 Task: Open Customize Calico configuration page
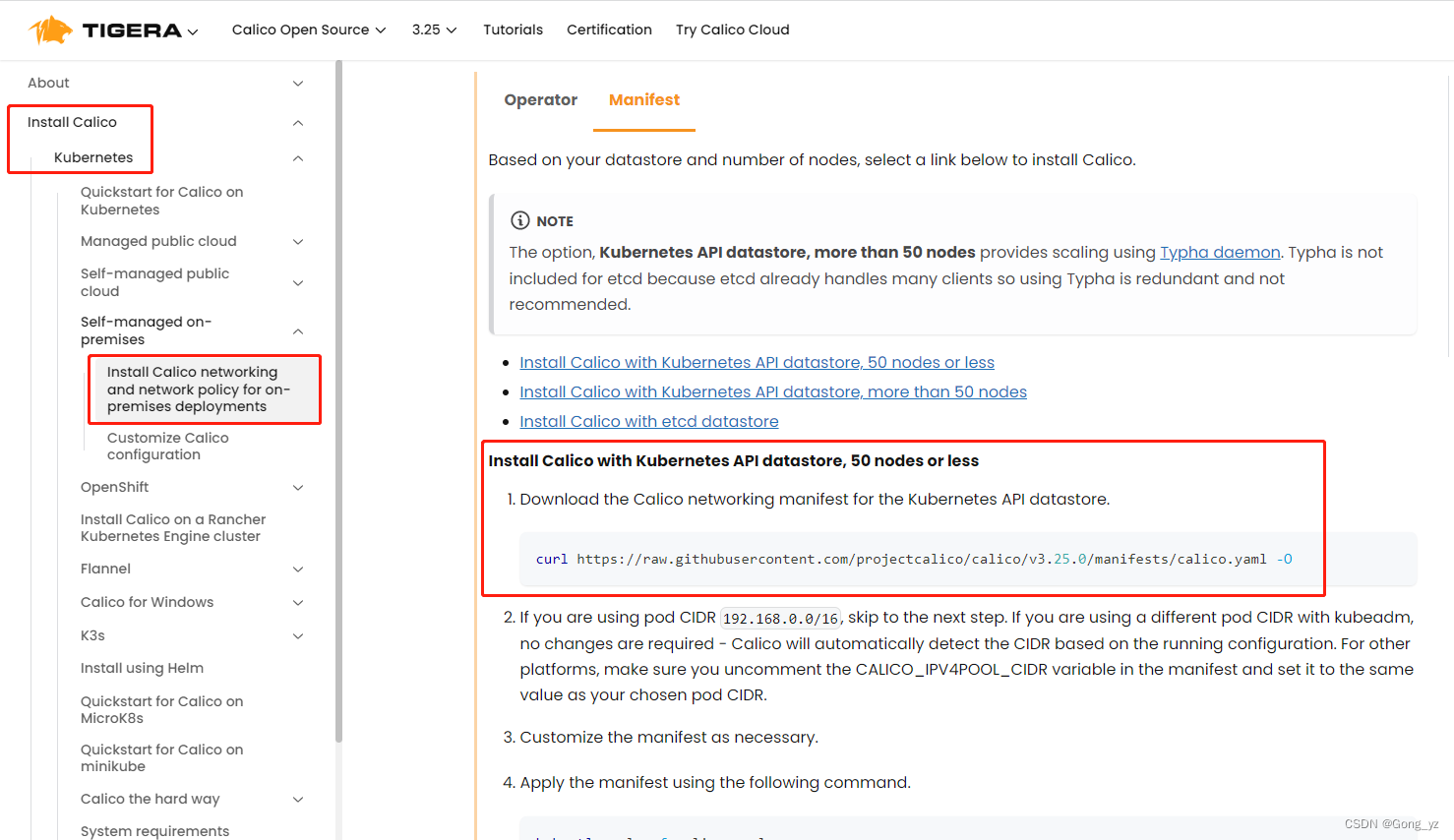coord(167,447)
